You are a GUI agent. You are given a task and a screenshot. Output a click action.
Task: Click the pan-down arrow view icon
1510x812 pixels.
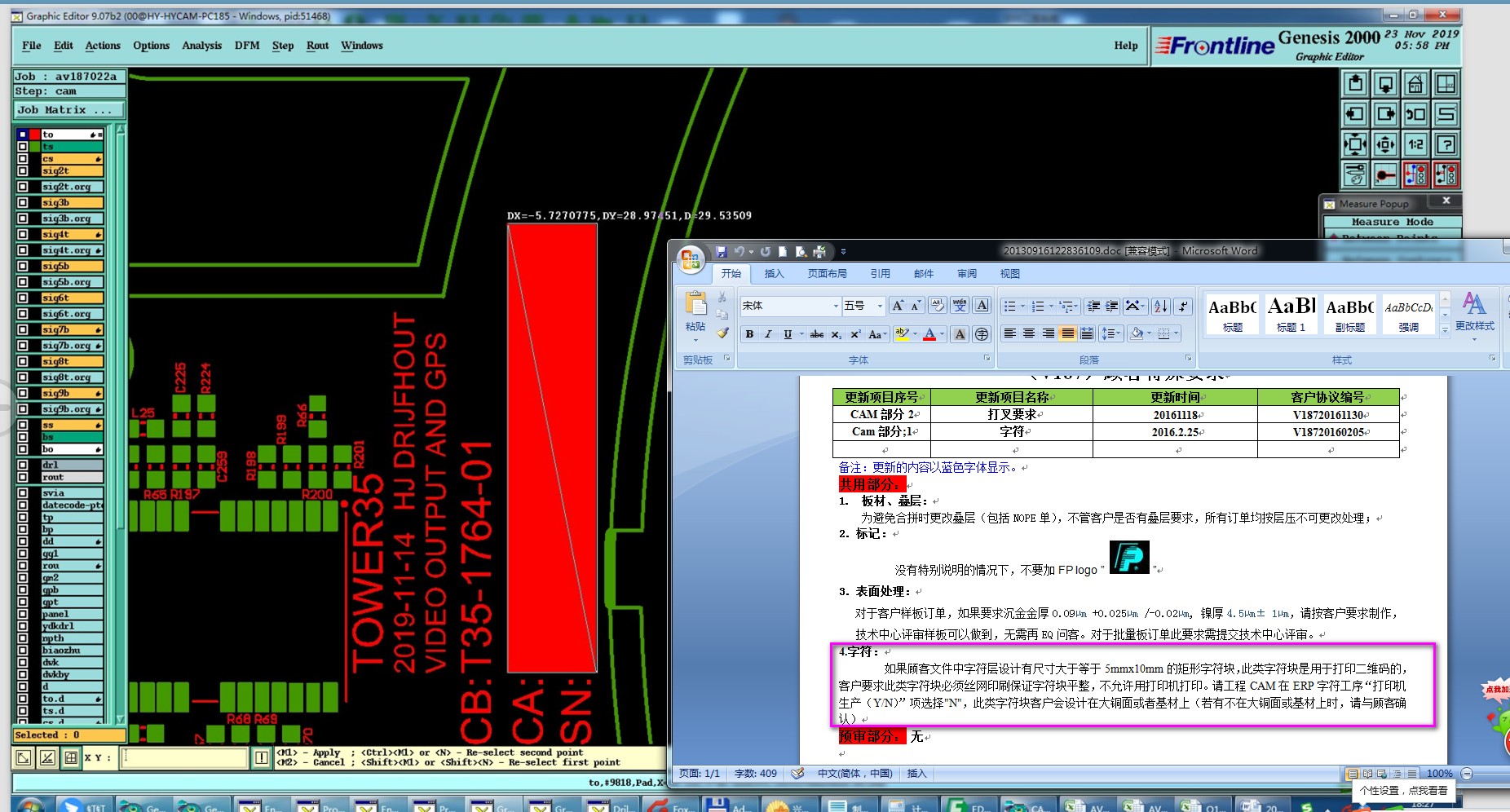[x=1385, y=83]
